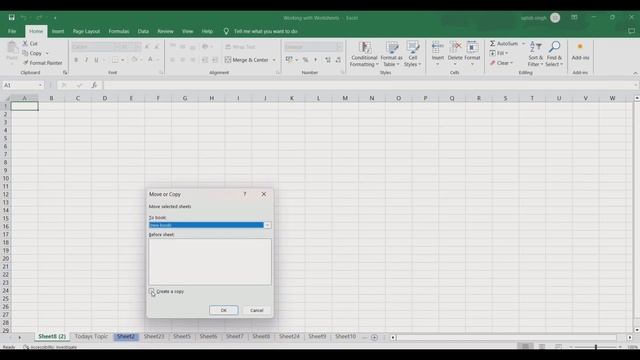Select the Todays Topic worksheet tab
This screenshot has height=360, width=640.
[91, 336]
